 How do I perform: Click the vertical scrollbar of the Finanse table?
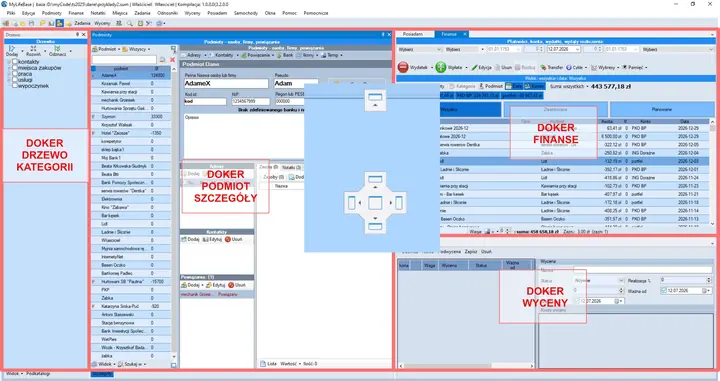pyautogui.click(x=712, y=172)
